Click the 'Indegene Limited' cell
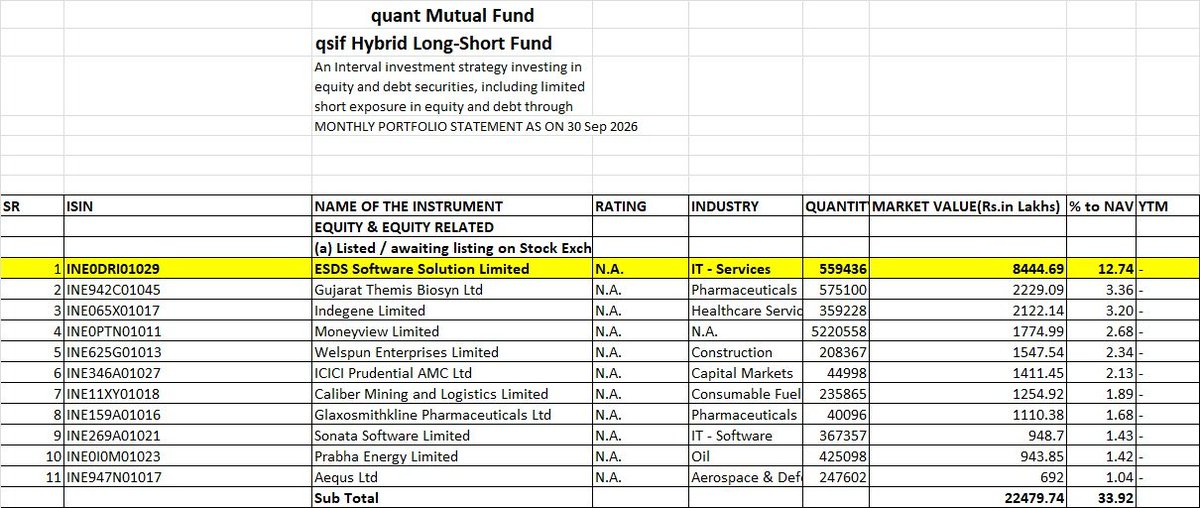The height and width of the screenshot is (508, 1200). point(452,310)
